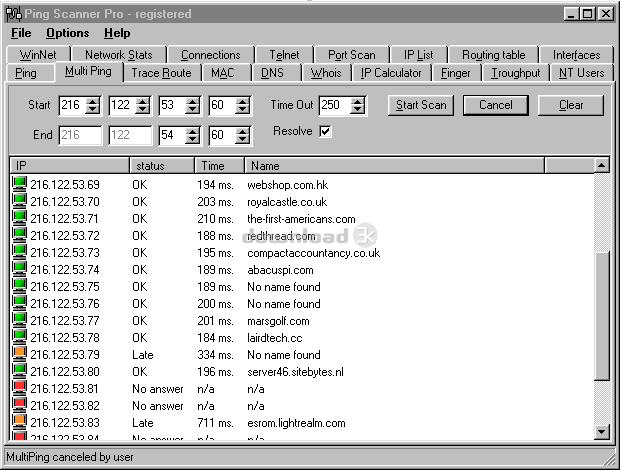Select the marsgolf.com entry
The image size is (620, 470).
(x=302, y=321)
